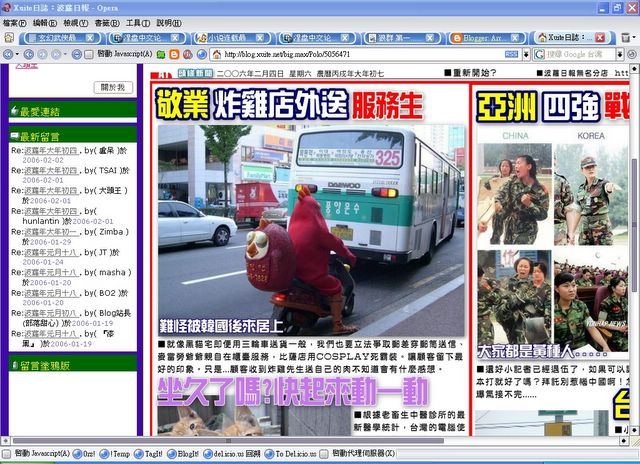Click into the Google search field
The image size is (640, 464).
coord(580,54)
